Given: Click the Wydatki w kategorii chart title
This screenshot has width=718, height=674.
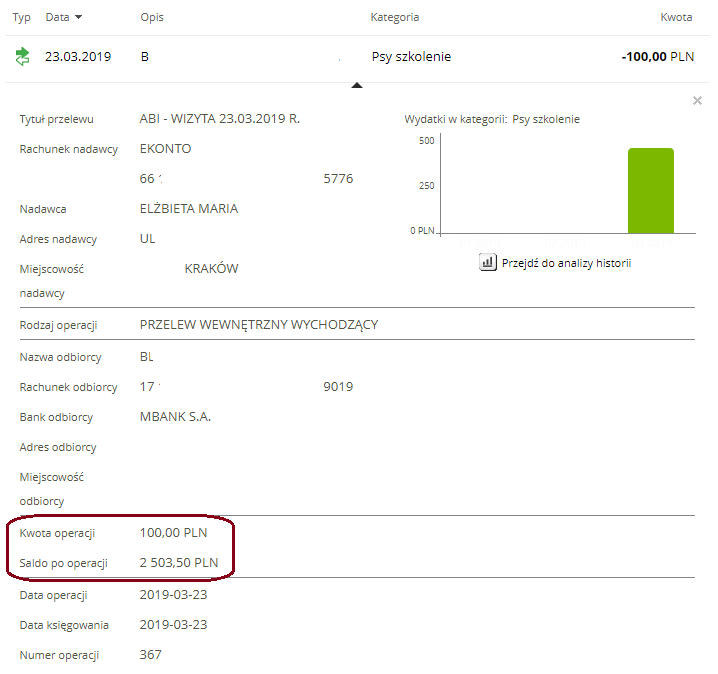Looking at the screenshot, I should (492, 120).
